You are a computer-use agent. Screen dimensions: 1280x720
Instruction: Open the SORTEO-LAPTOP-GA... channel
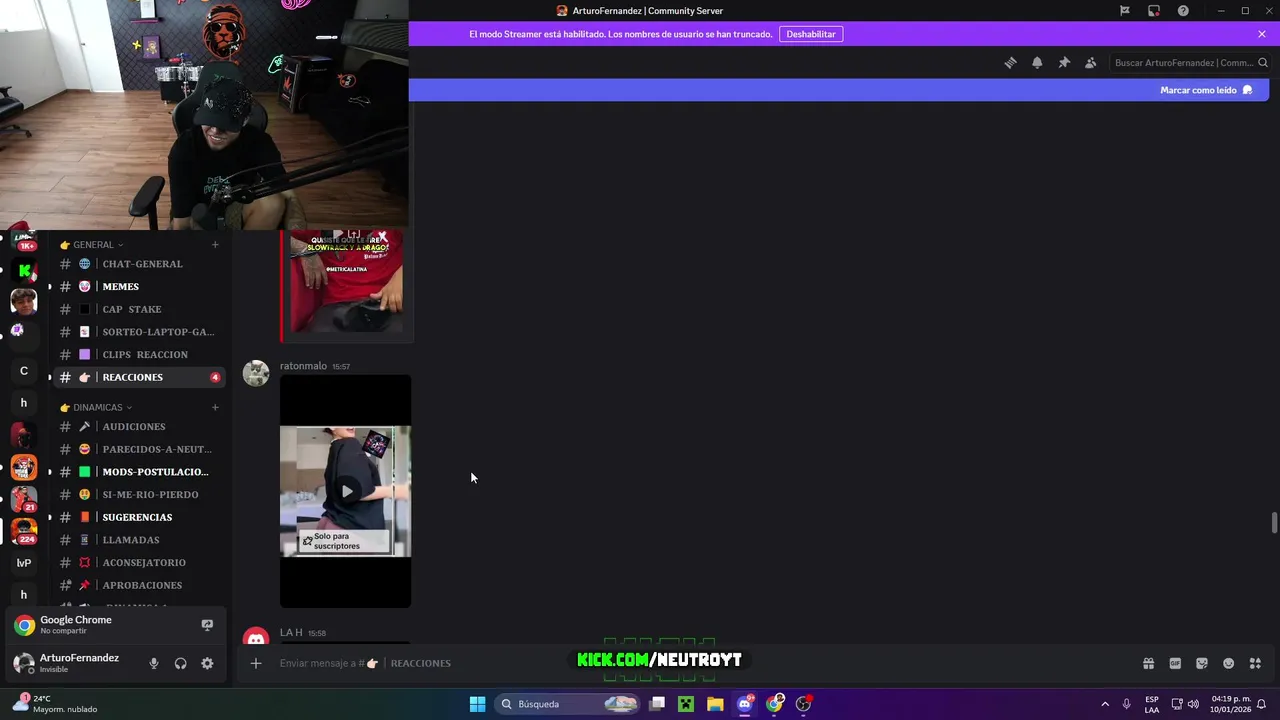click(139, 332)
